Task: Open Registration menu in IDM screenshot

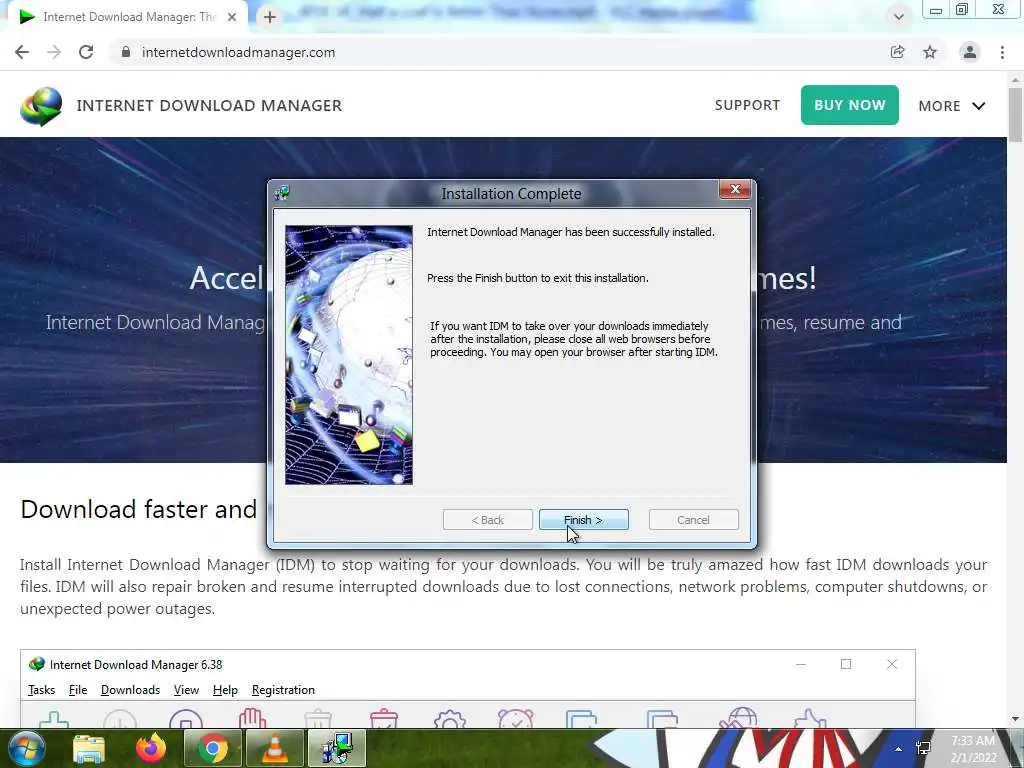Action: click(283, 690)
